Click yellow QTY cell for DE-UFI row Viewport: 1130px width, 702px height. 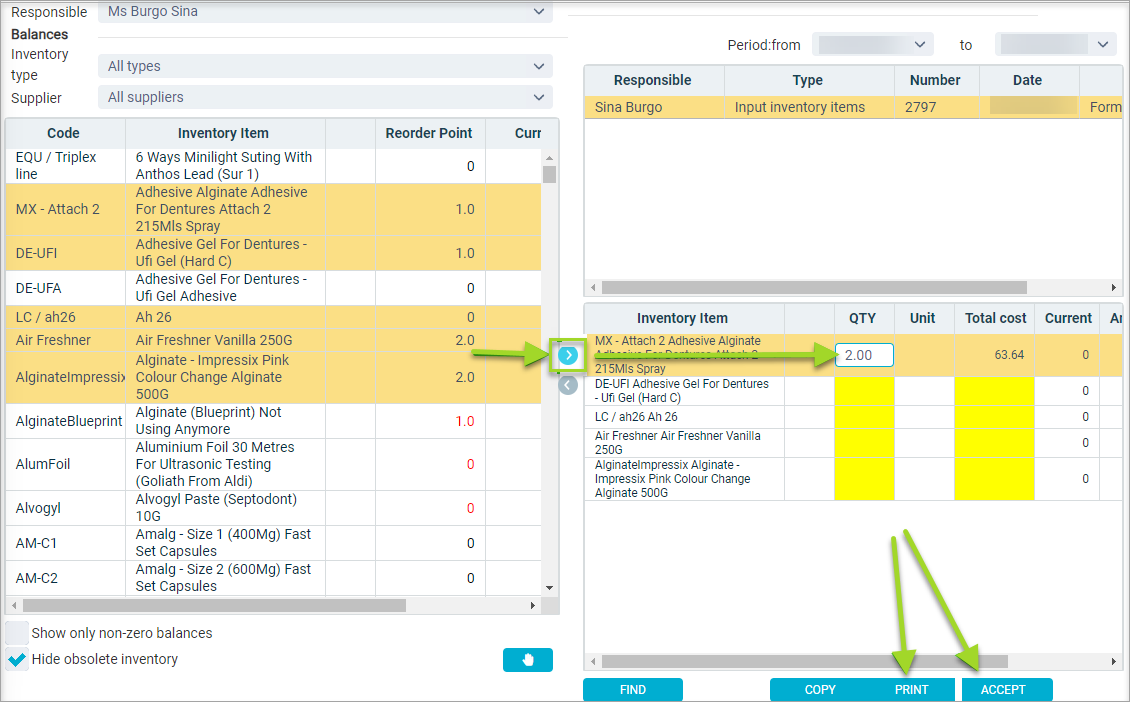click(864, 391)
